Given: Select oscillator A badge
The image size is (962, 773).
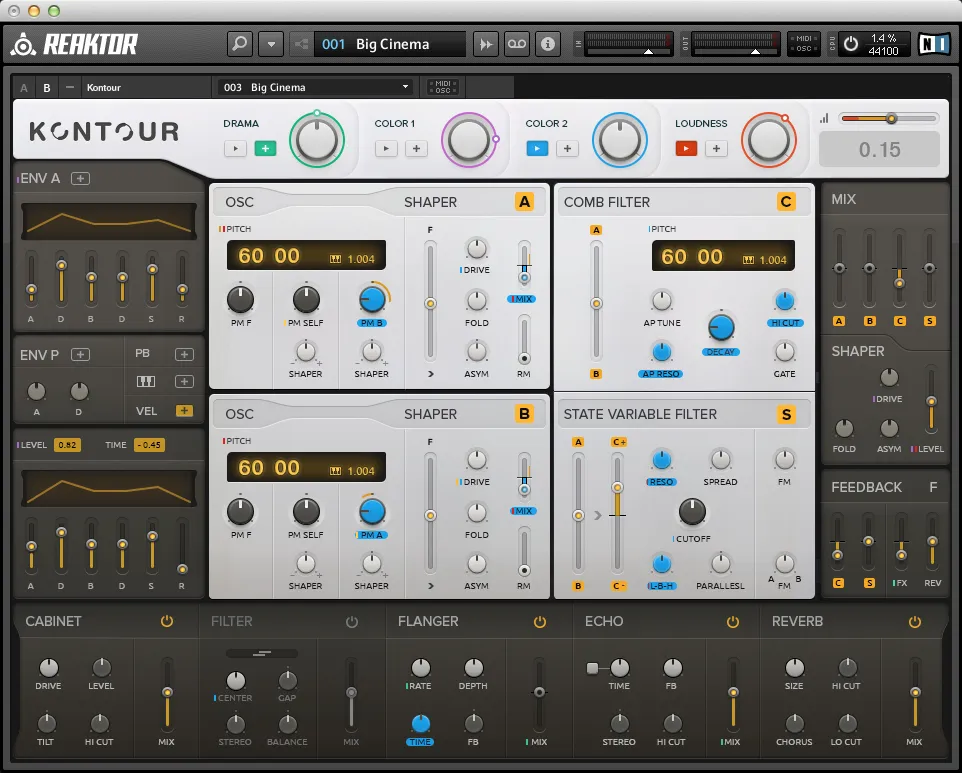Looking at the screenshot, I should click(525, 202).
